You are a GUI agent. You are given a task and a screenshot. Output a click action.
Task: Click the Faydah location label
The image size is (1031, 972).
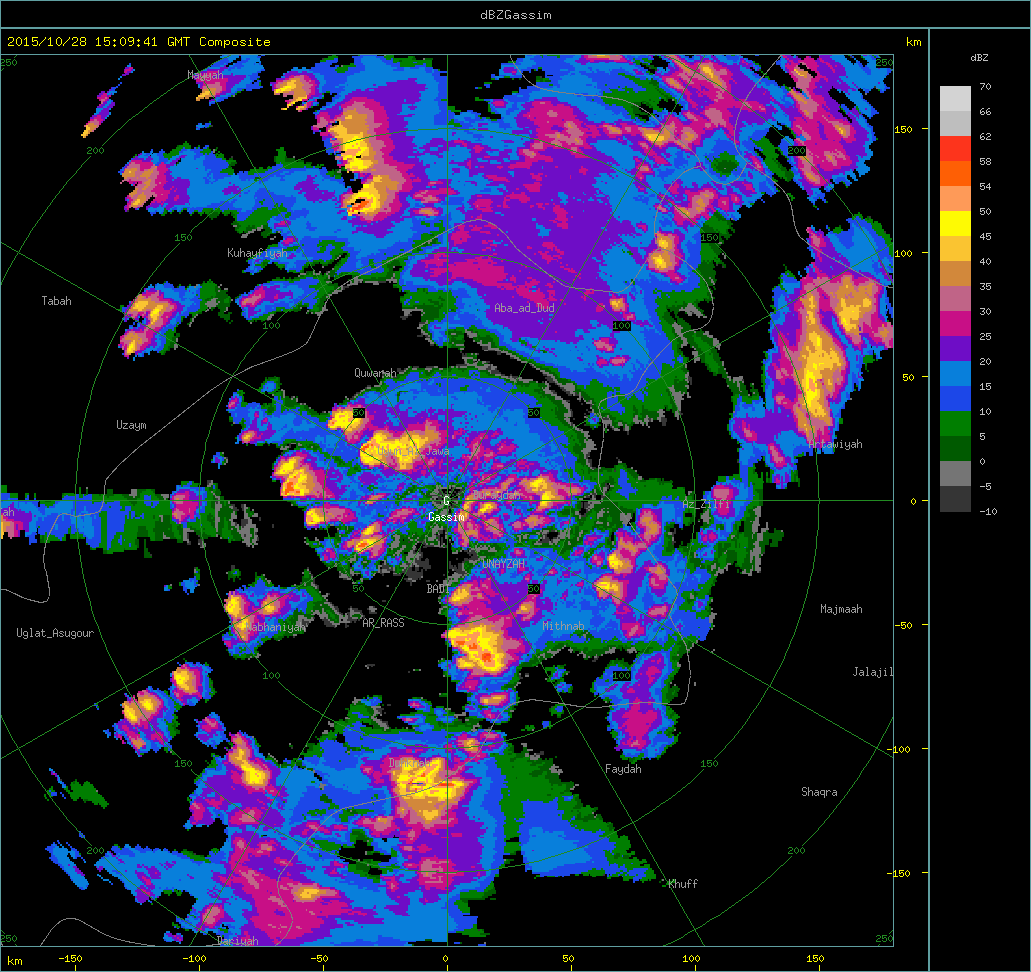(623, 769)
